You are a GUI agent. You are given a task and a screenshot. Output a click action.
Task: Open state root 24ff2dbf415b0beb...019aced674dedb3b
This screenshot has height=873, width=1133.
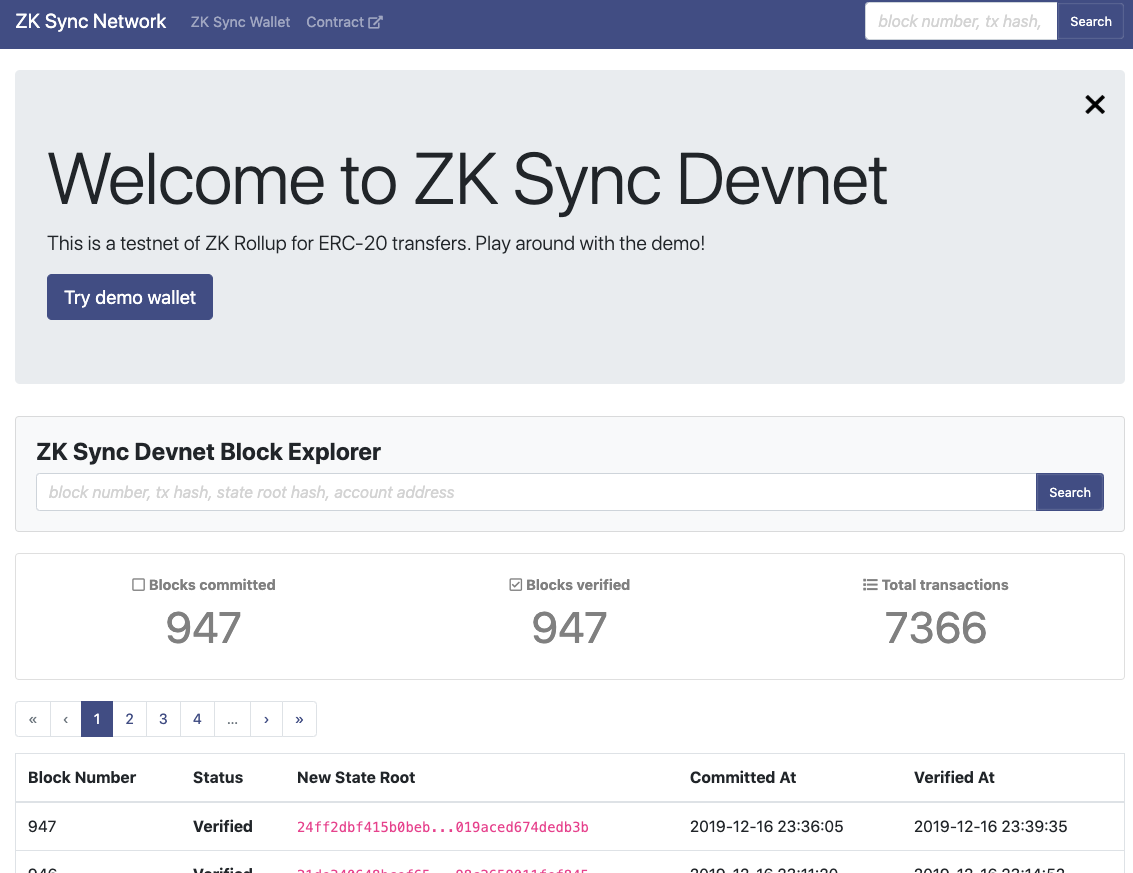(x=442, y=827)
